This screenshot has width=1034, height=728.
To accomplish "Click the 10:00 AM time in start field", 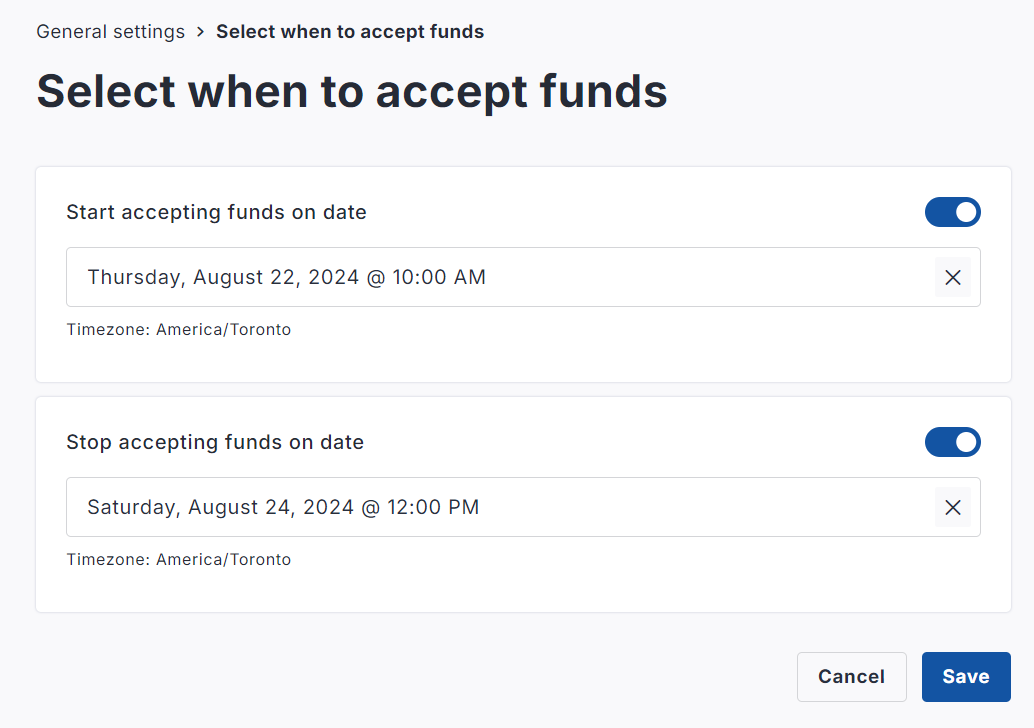I will (439, 277).
